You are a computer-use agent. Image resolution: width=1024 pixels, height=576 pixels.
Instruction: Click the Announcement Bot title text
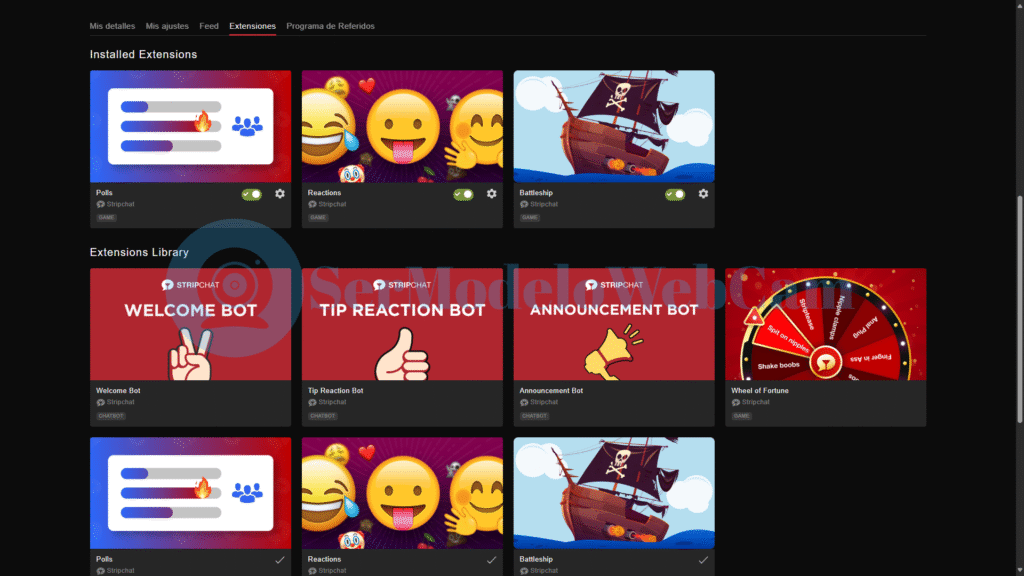click(551, 391)
